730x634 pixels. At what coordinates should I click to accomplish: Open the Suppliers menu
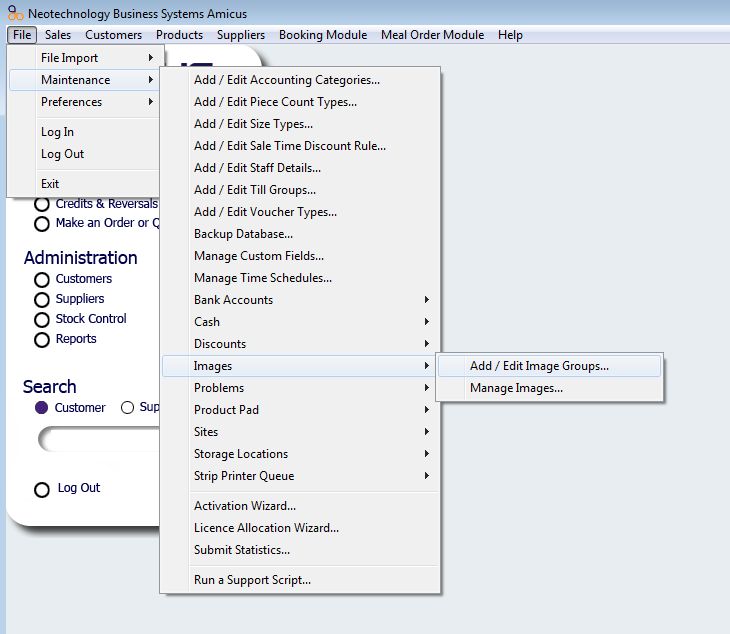coord(241,35)
